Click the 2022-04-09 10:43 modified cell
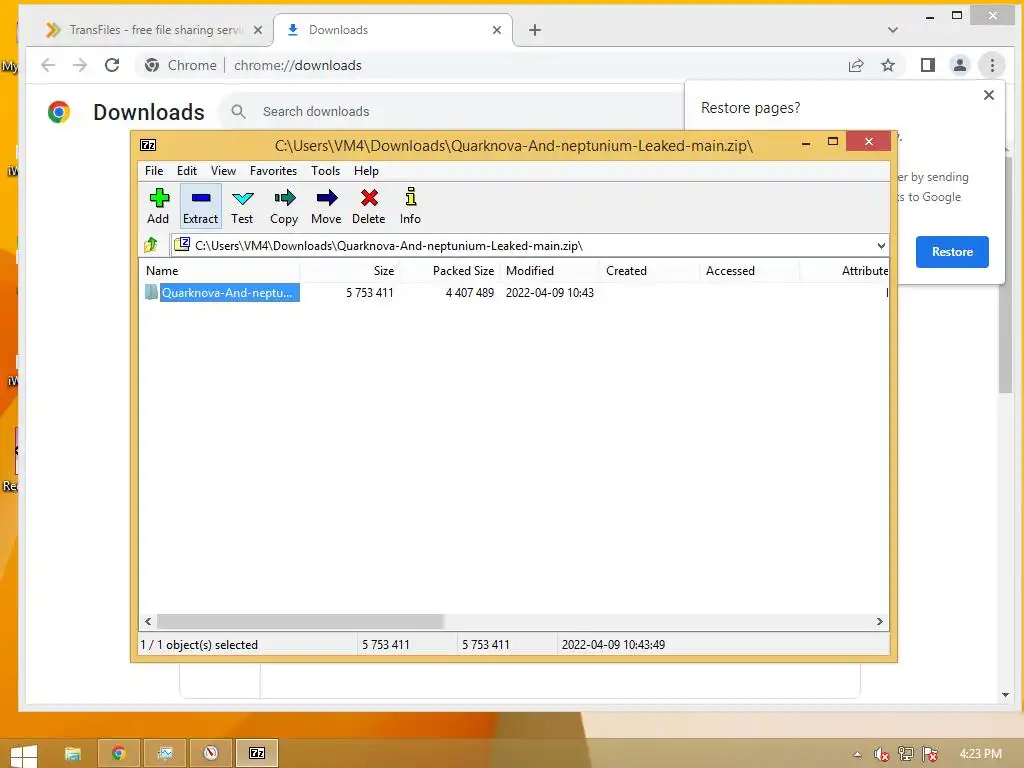1024x768 pixels. [550, 293]
